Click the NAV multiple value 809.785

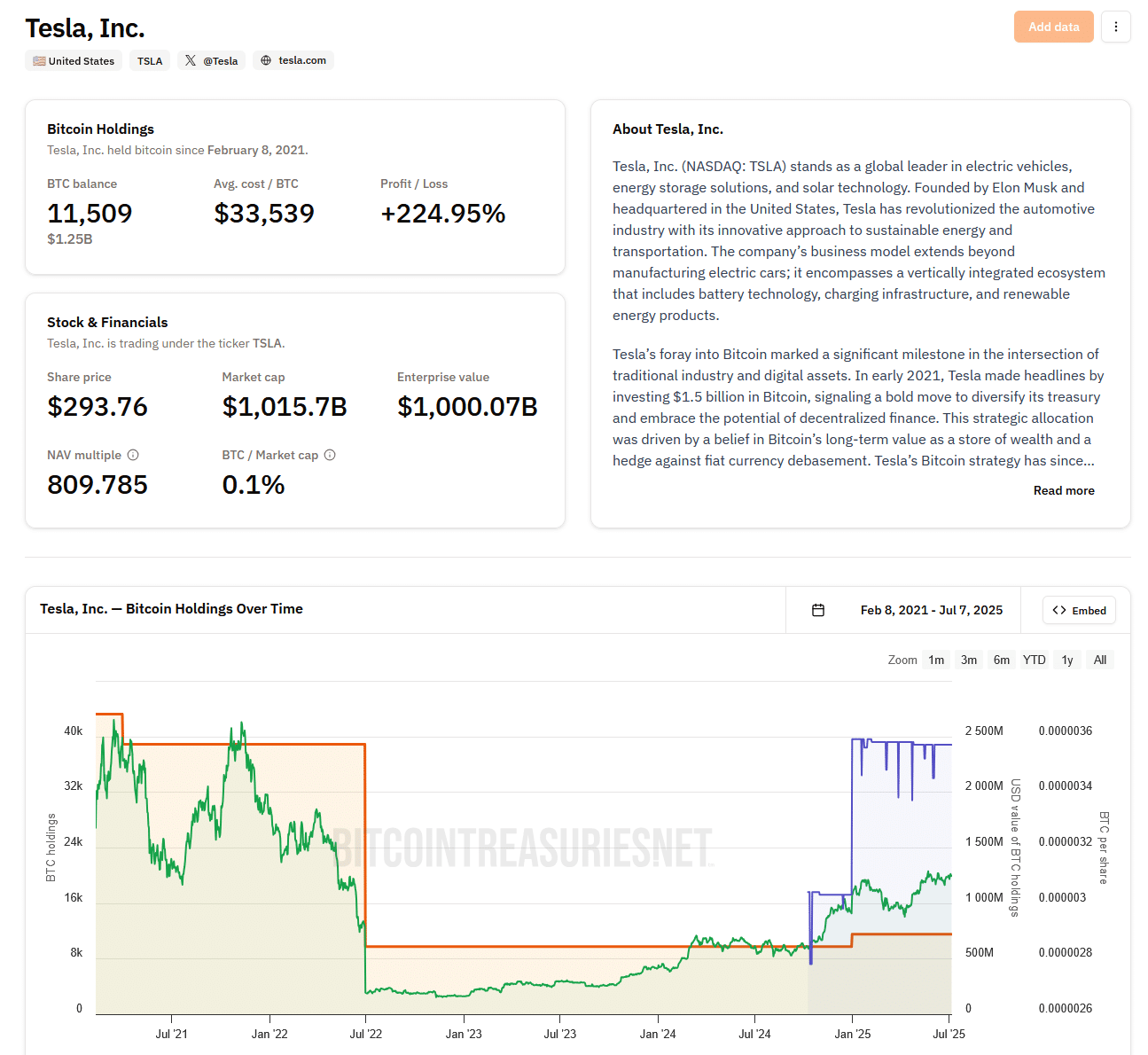click(98, 485)
